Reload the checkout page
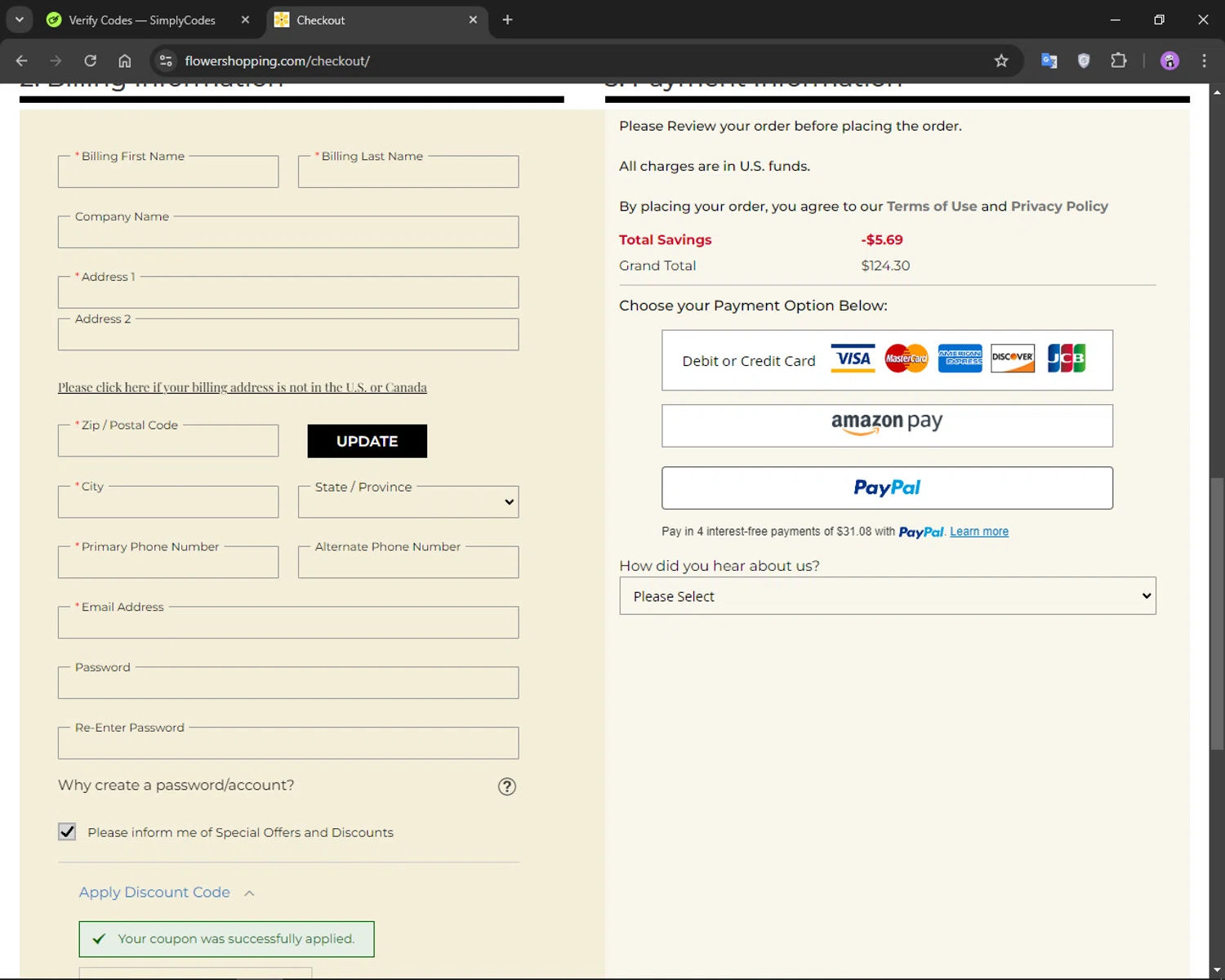This screenshot has height=980, width=1225. click(91, 60)
